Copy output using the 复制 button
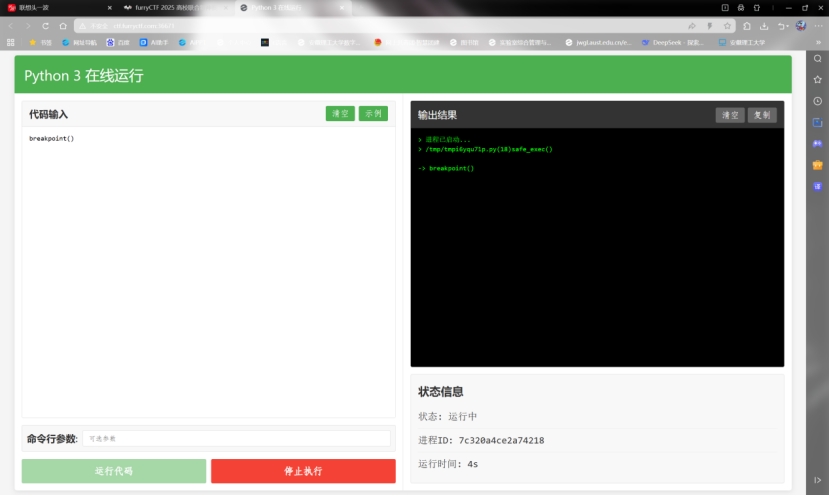Image resolution: width=830 pixels, height=496 pixels. (762, 115)
